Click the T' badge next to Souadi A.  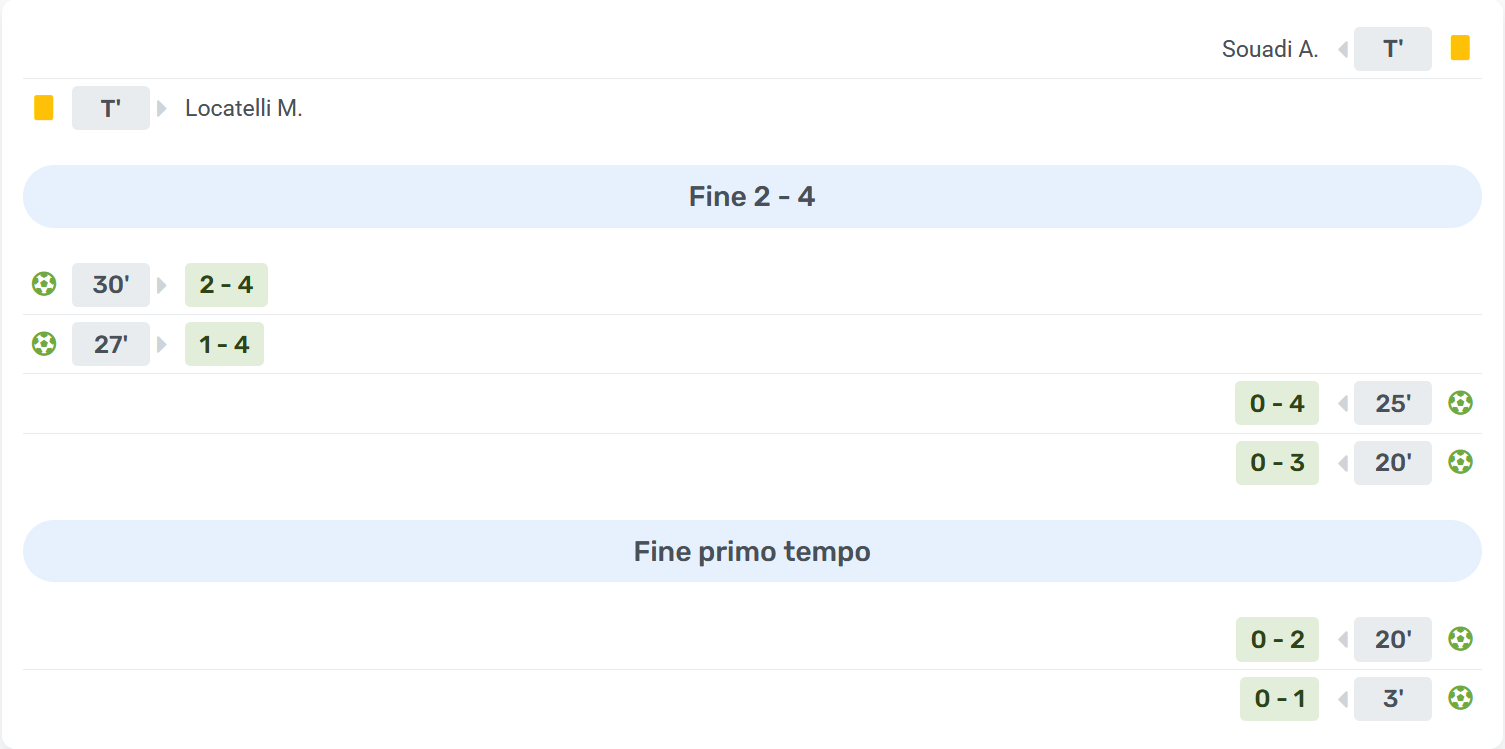(x=1392, y=49)
